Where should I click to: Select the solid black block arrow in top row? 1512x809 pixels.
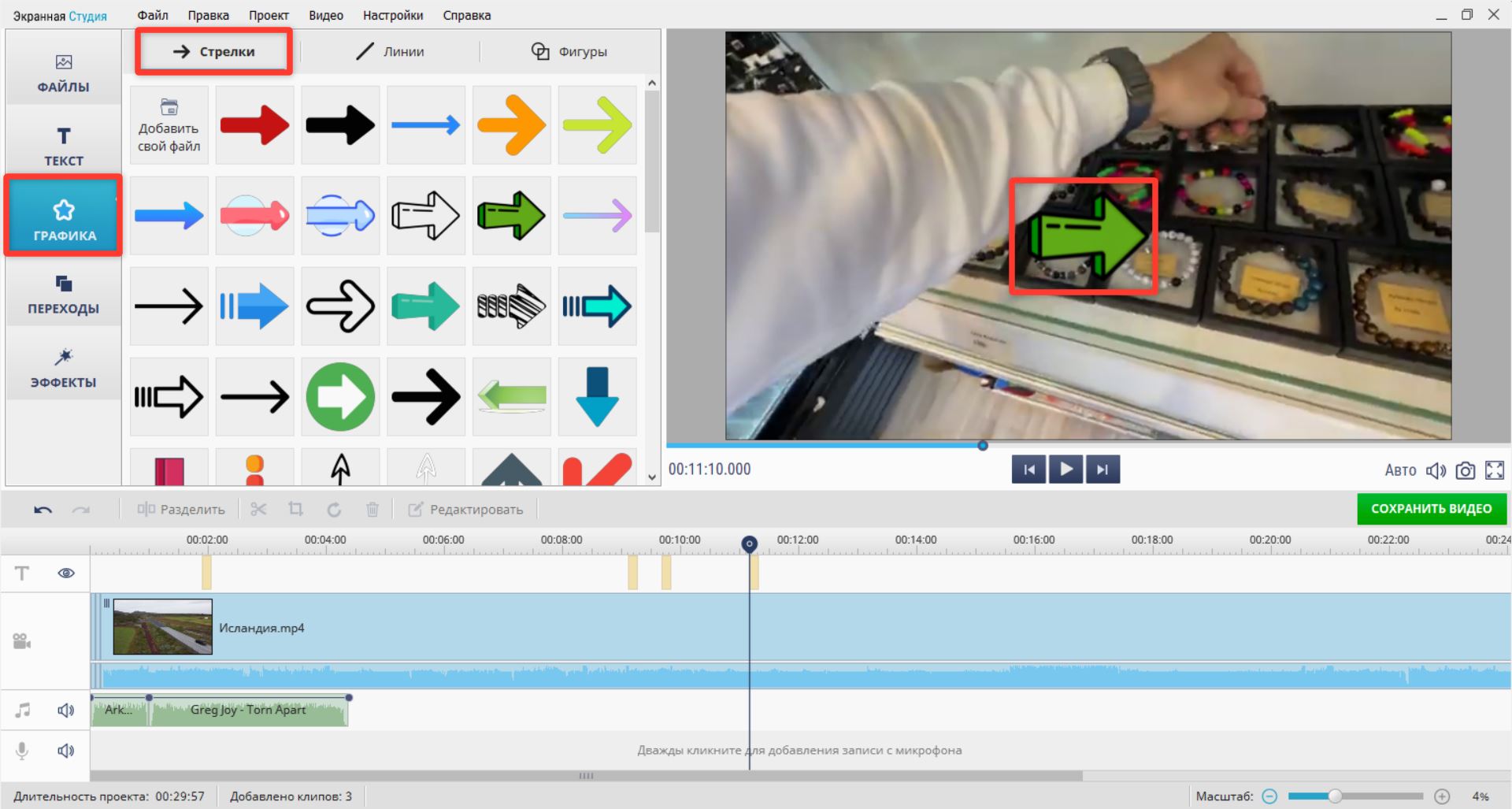click(x=340, y=125)
